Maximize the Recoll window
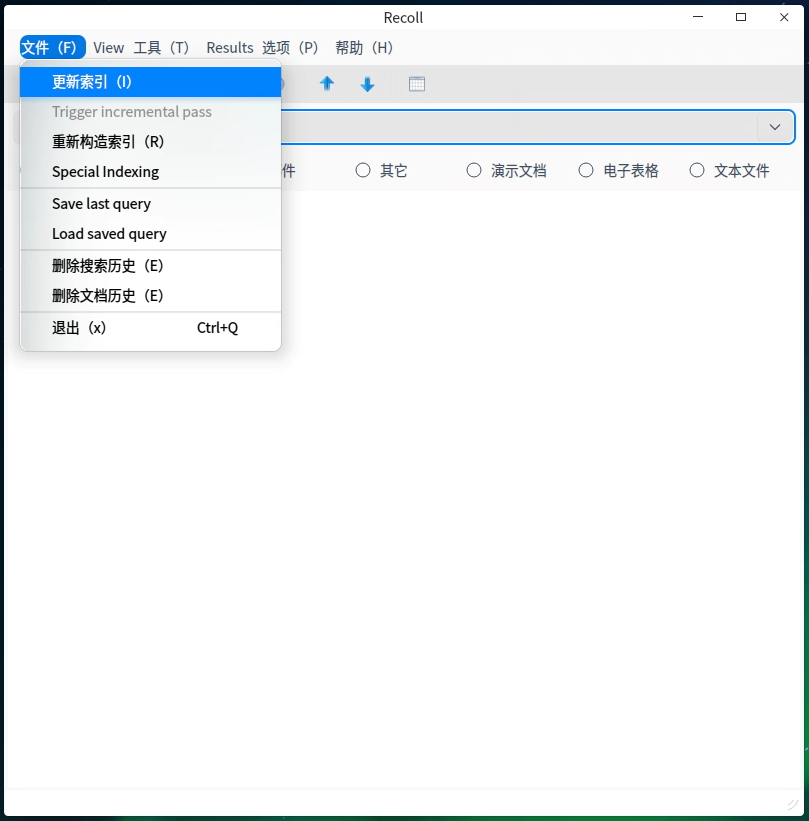Screen dimensions: 809x821 click(741, 17)
